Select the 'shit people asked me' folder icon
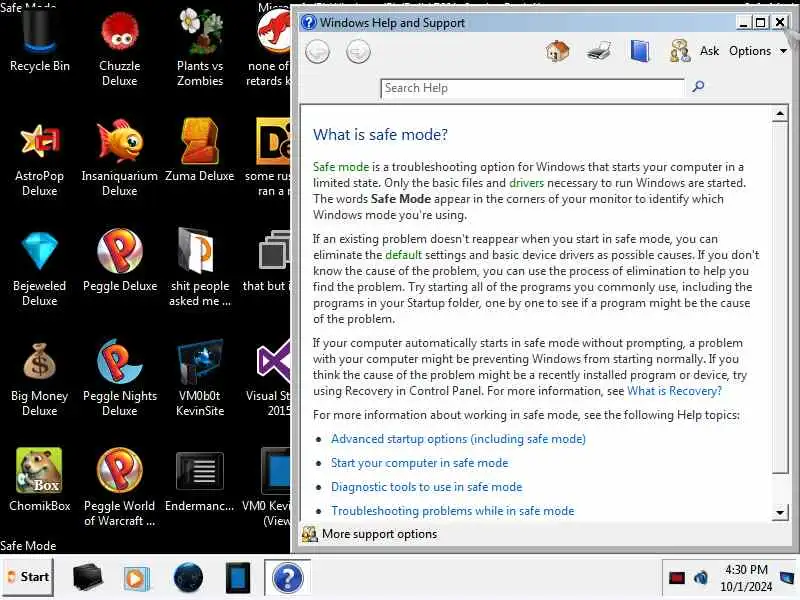Screen dimensions: 800x600 200,267
